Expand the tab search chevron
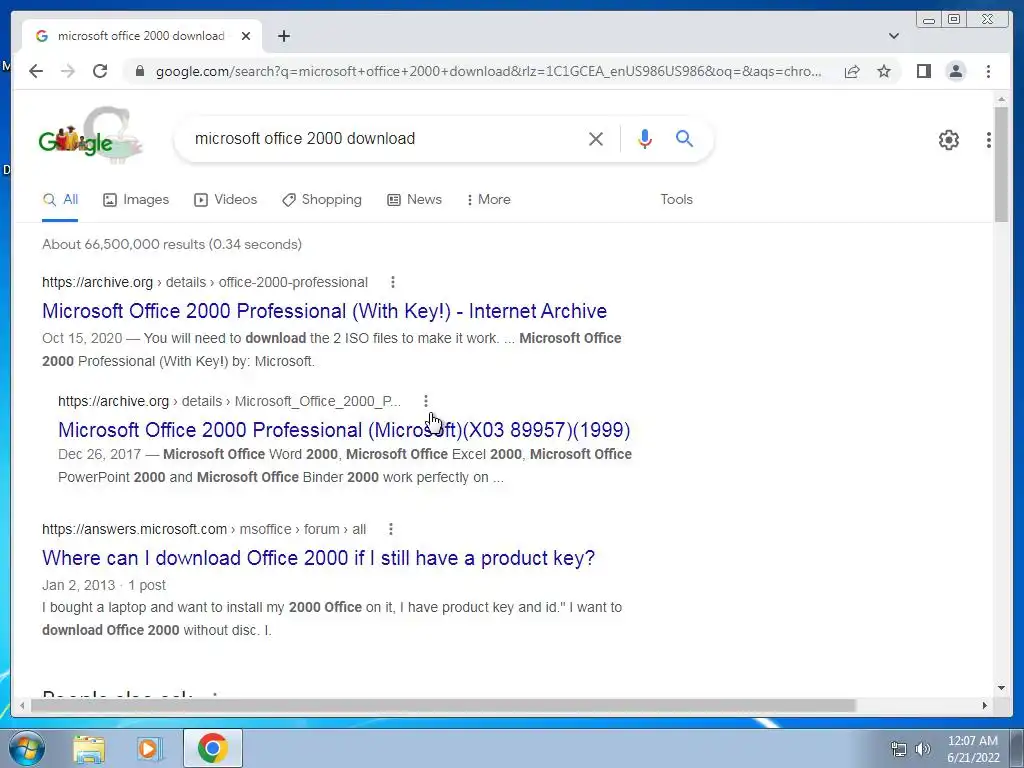The image size is (1024, 768). point(893,36)
